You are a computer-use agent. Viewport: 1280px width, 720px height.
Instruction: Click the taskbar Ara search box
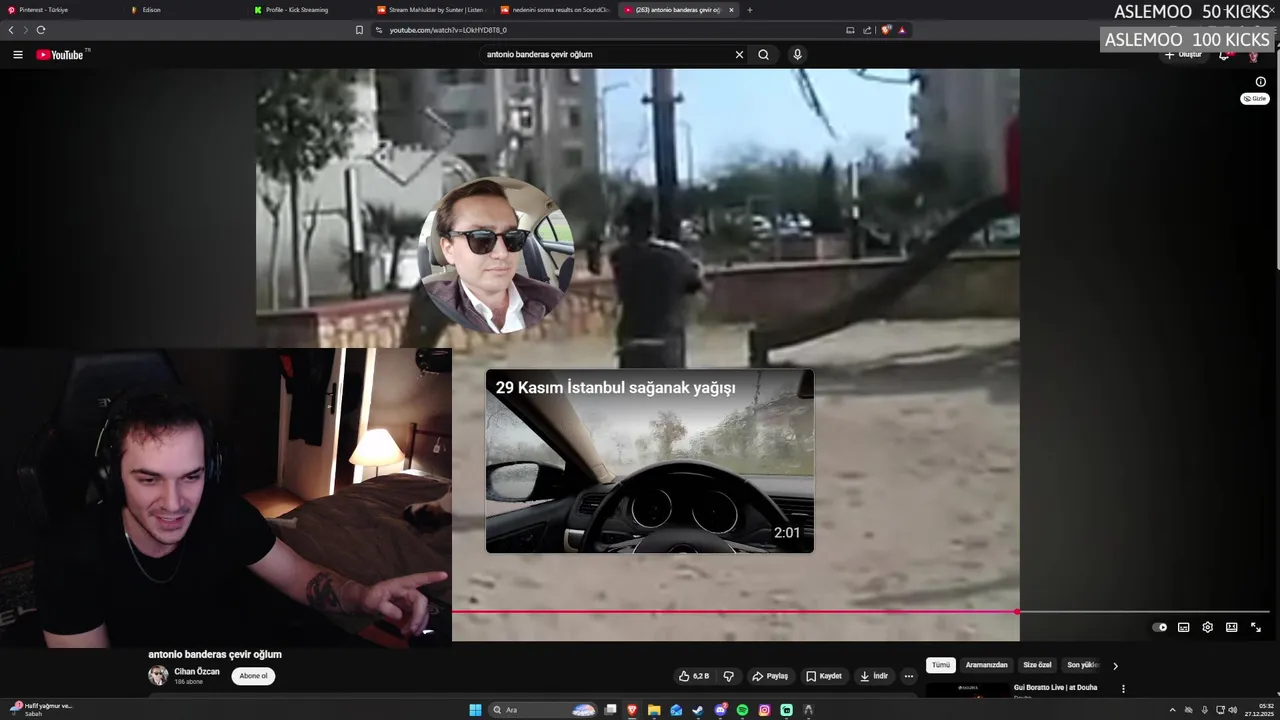pyautogui.click(x=543, y=710)
